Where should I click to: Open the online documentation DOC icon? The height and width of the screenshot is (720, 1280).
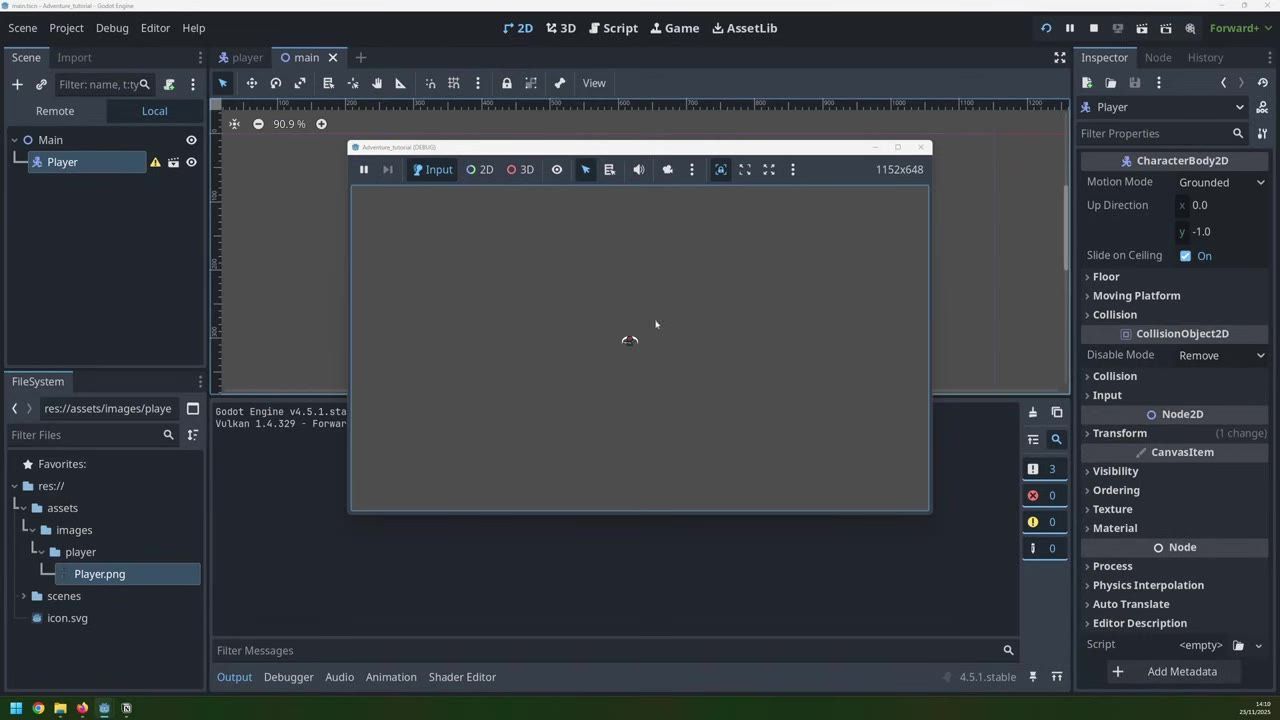1262,107
